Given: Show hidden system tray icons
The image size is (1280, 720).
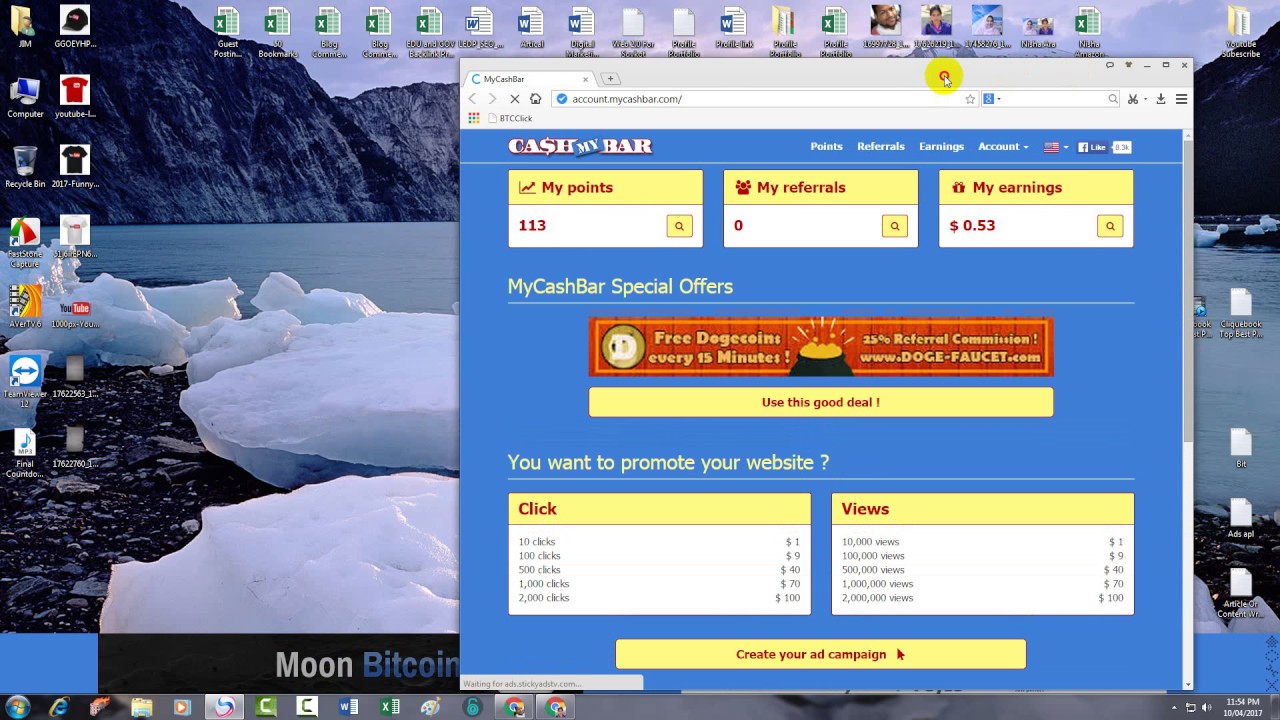Looking at the screenshot, I should pos(1174,708).
